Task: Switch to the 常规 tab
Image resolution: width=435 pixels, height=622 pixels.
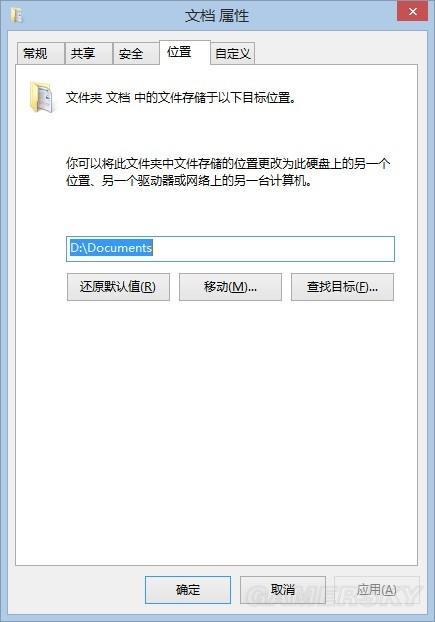Action: point(40,54)
